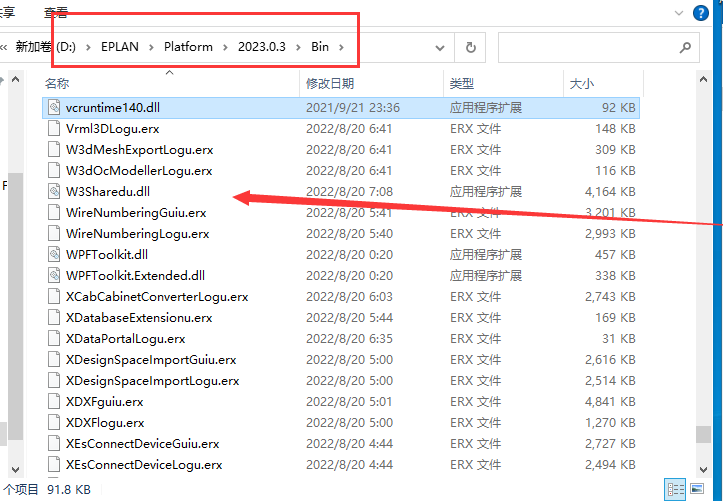Open the 查看 ribbon tab
Image resolution: width=723 pixels, height=501 pixels.
[56, 12]
